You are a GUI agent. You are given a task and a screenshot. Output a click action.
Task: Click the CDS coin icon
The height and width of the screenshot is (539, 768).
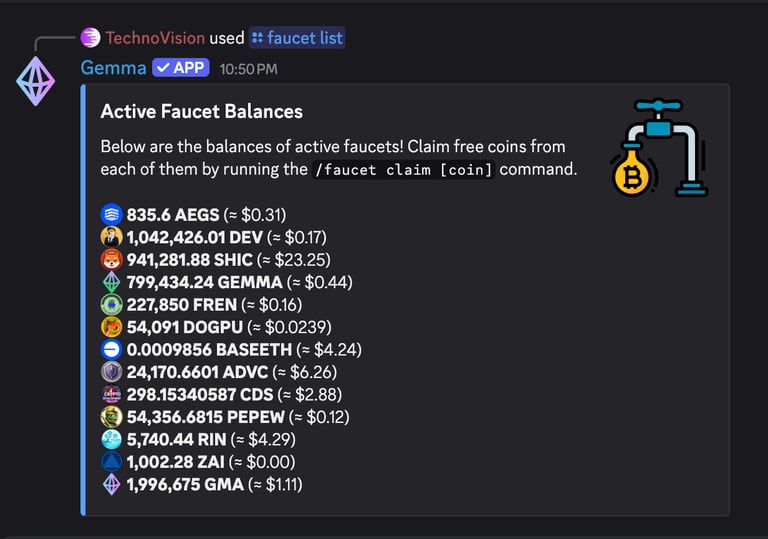pyautogui.click(x=111, y=395)
